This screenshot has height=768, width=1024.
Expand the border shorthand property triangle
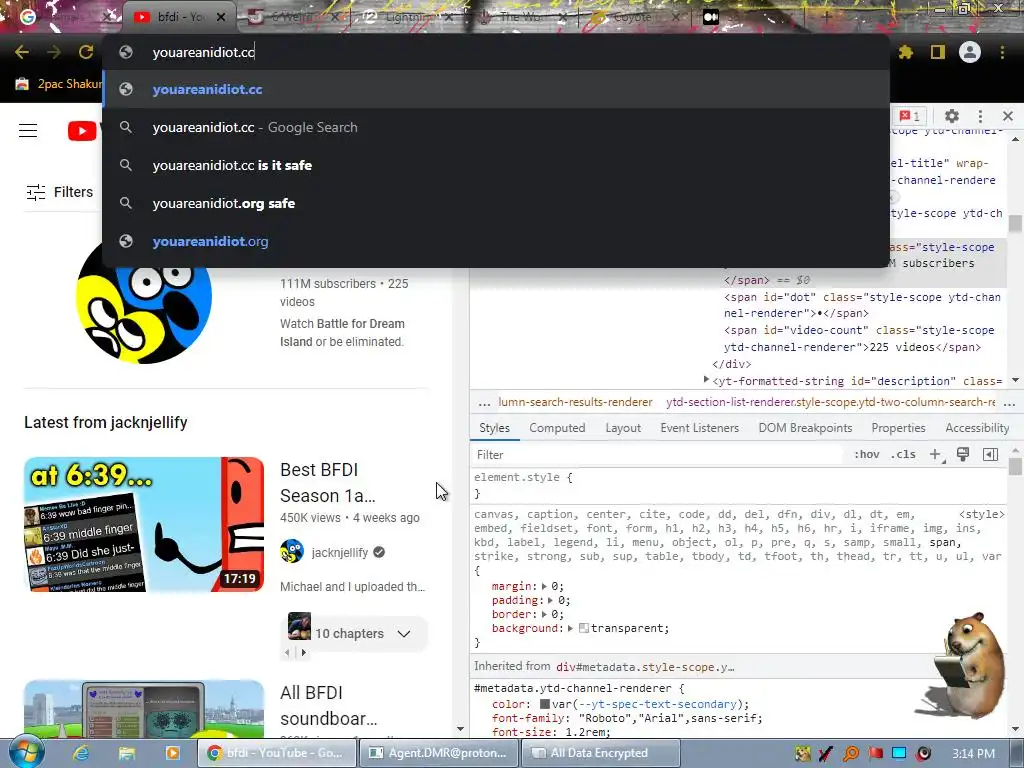click(x=544, y=614)
